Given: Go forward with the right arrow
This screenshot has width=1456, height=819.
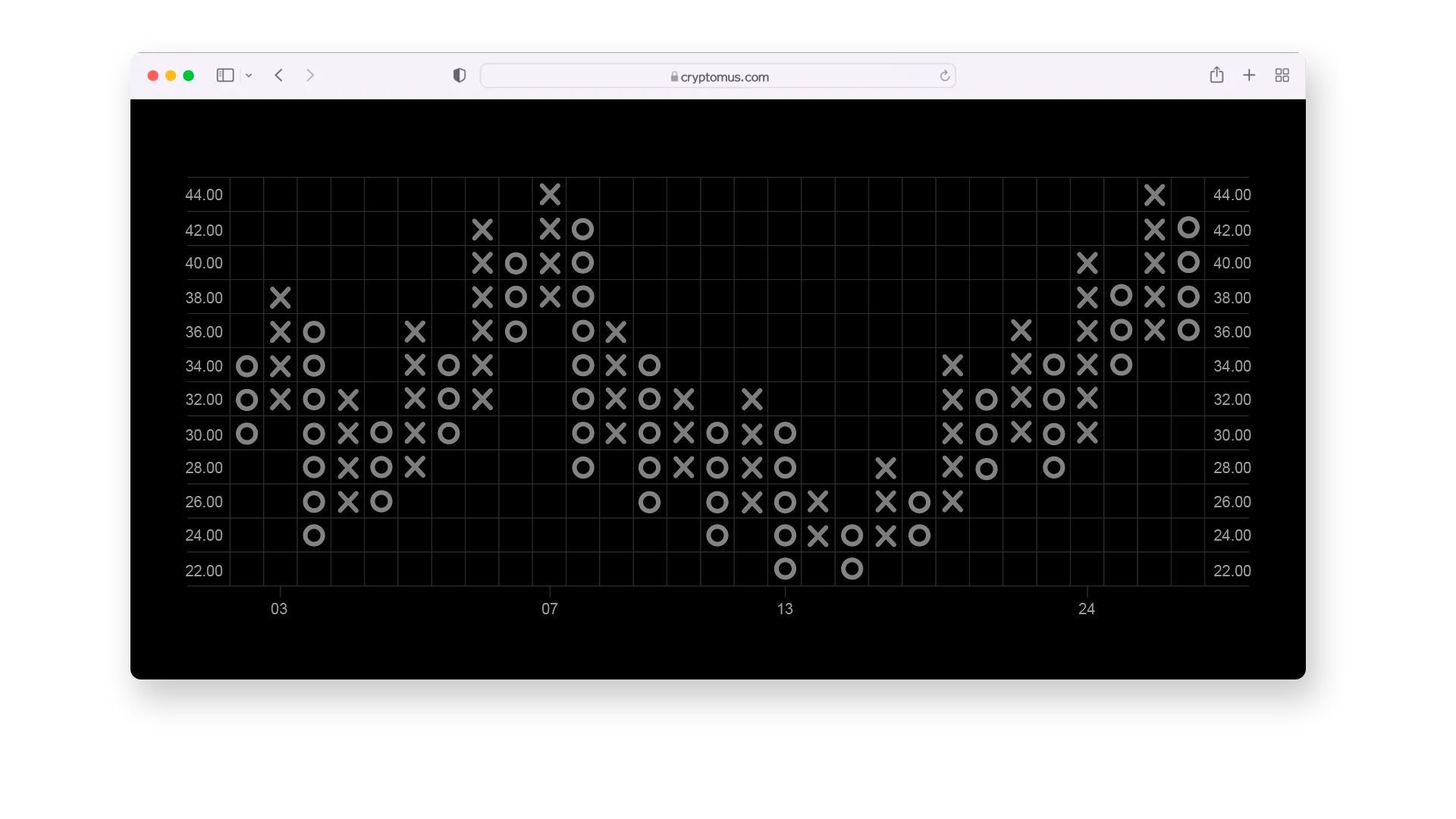Looking at the screenshot, I should (310, 75).
